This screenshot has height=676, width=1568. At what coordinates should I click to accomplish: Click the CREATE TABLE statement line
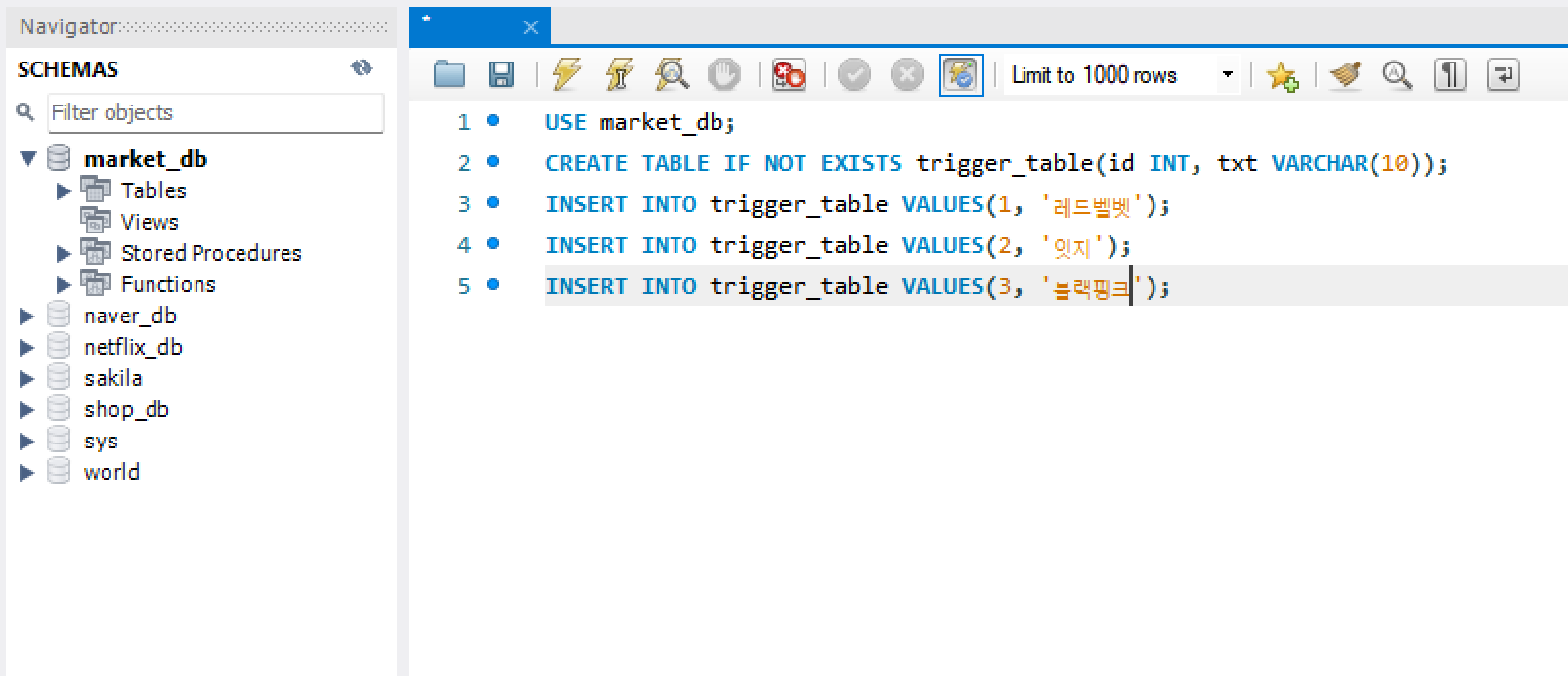pos(996,163)
